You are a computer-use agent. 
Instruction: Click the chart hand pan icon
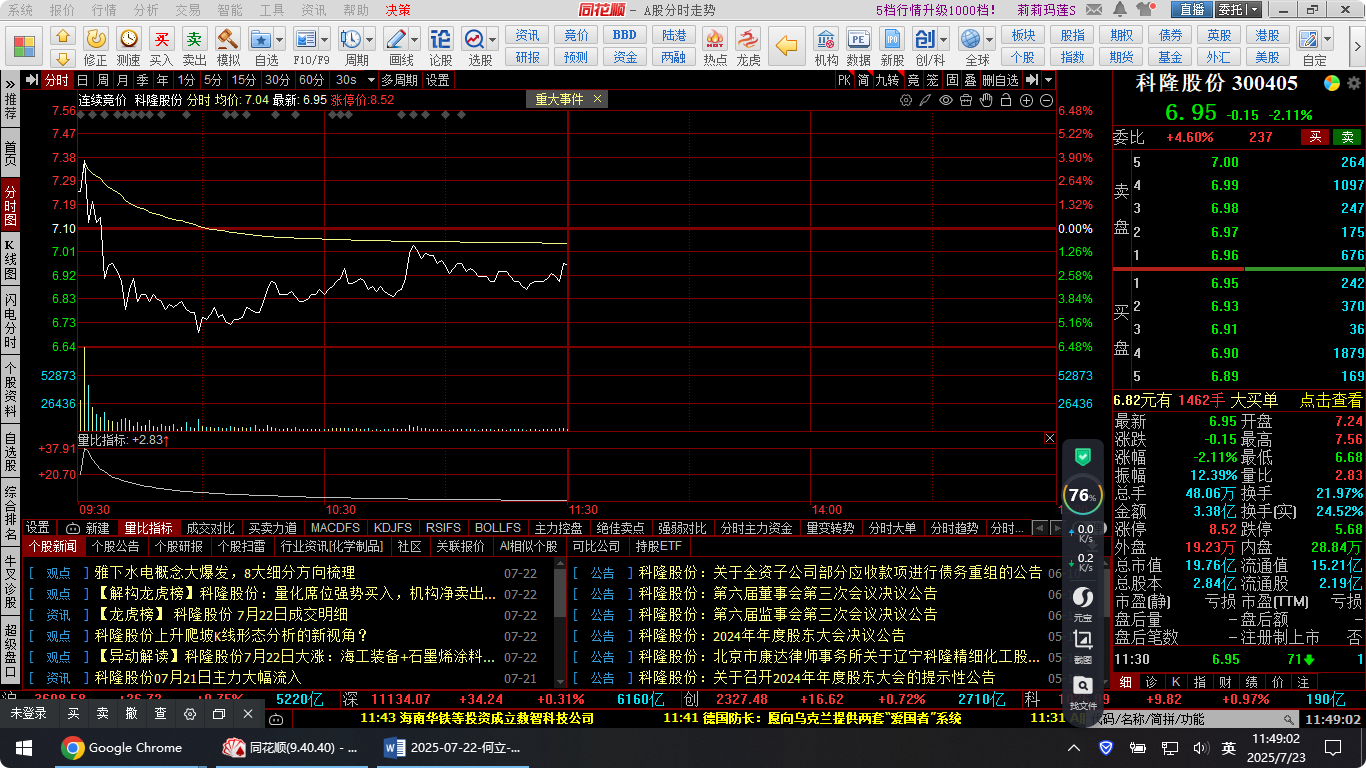pyautogui.click(x=986, y=100)
